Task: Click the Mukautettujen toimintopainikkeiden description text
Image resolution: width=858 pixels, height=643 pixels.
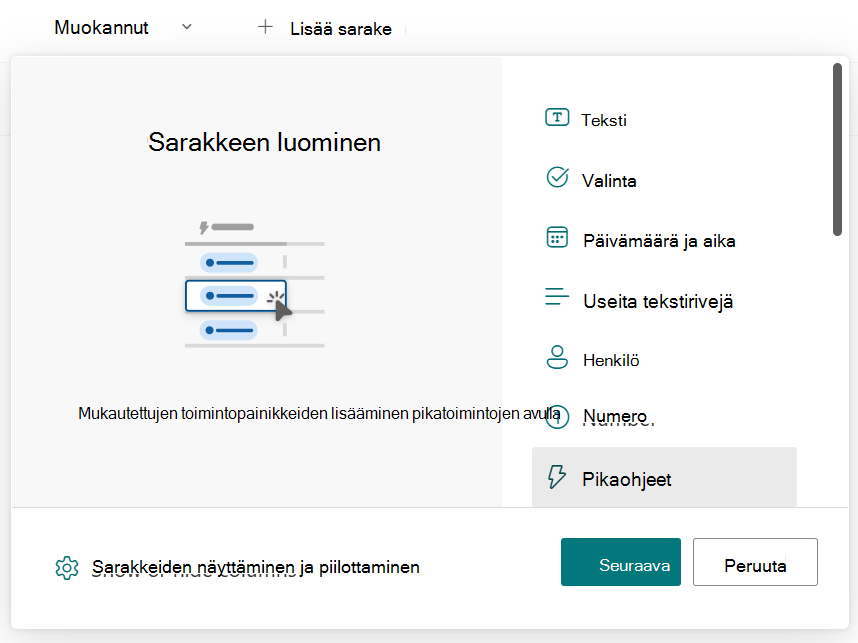Action: pos(319,413)
